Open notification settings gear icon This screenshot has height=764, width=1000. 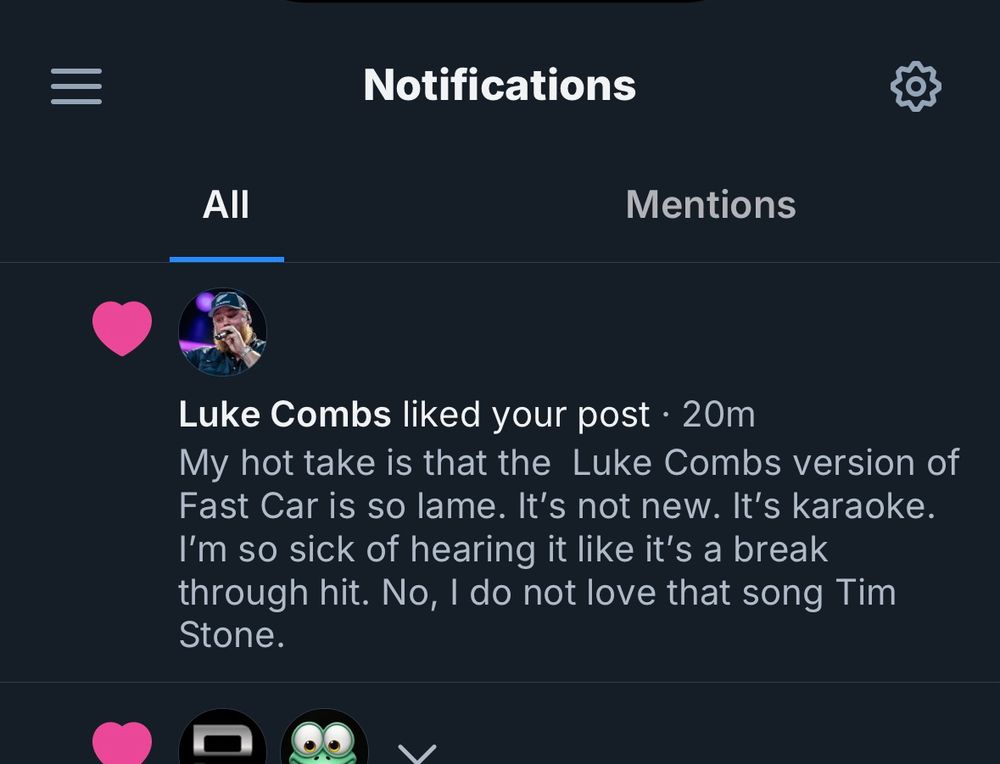point(915,86)
